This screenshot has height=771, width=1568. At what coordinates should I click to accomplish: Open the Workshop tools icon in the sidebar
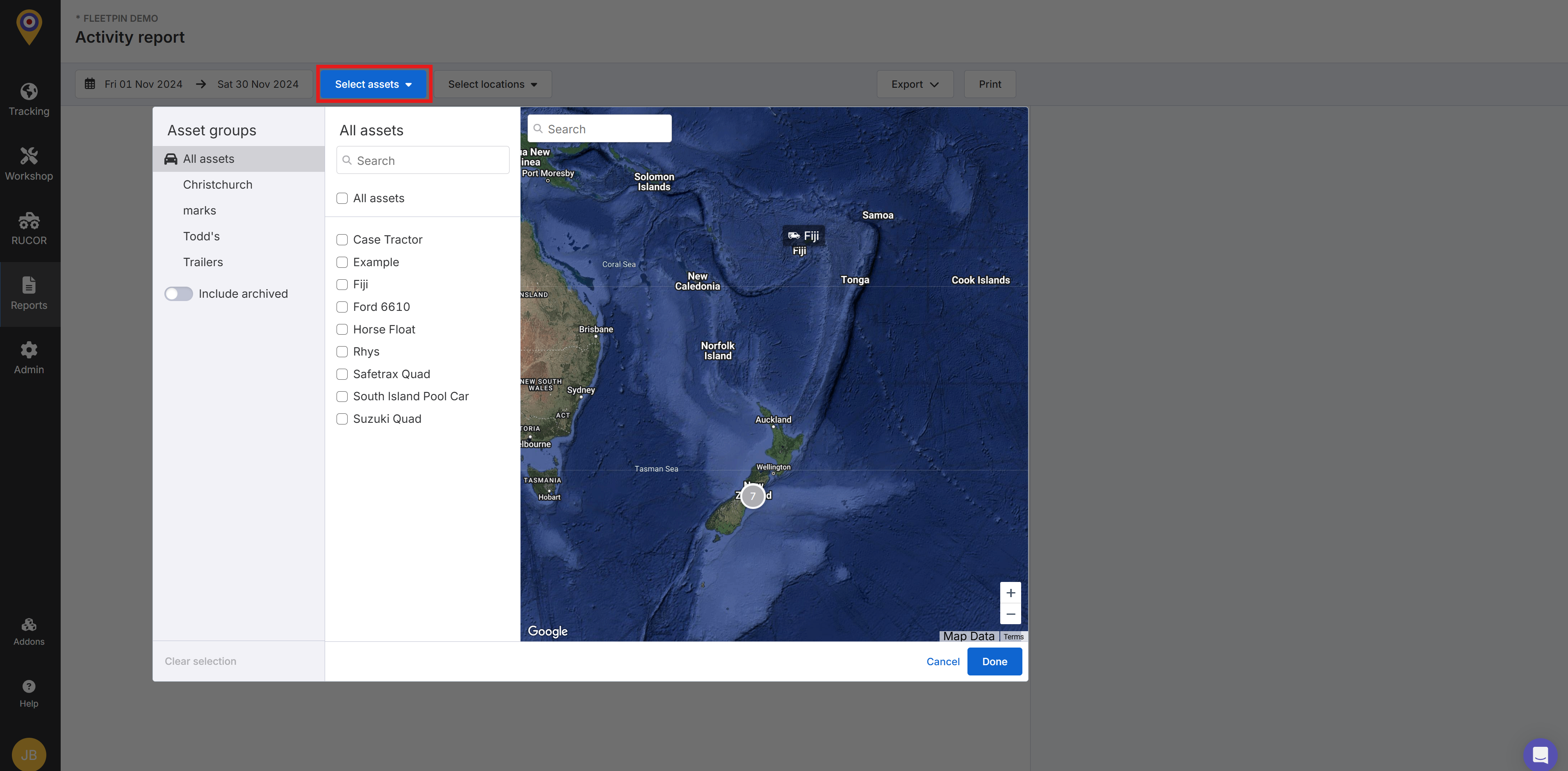pyautogui.click(x=29, y=156)
